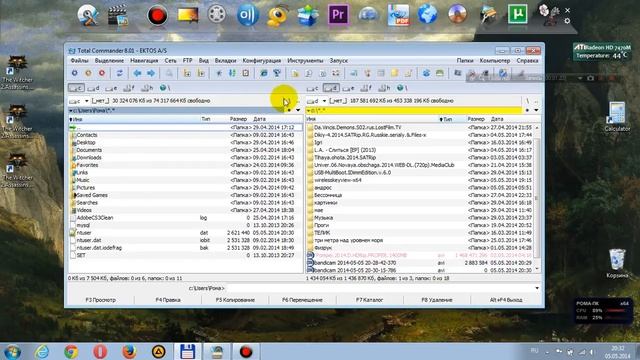
Task: Select drive f in right drive bar
Action: [x=366, y=88]
